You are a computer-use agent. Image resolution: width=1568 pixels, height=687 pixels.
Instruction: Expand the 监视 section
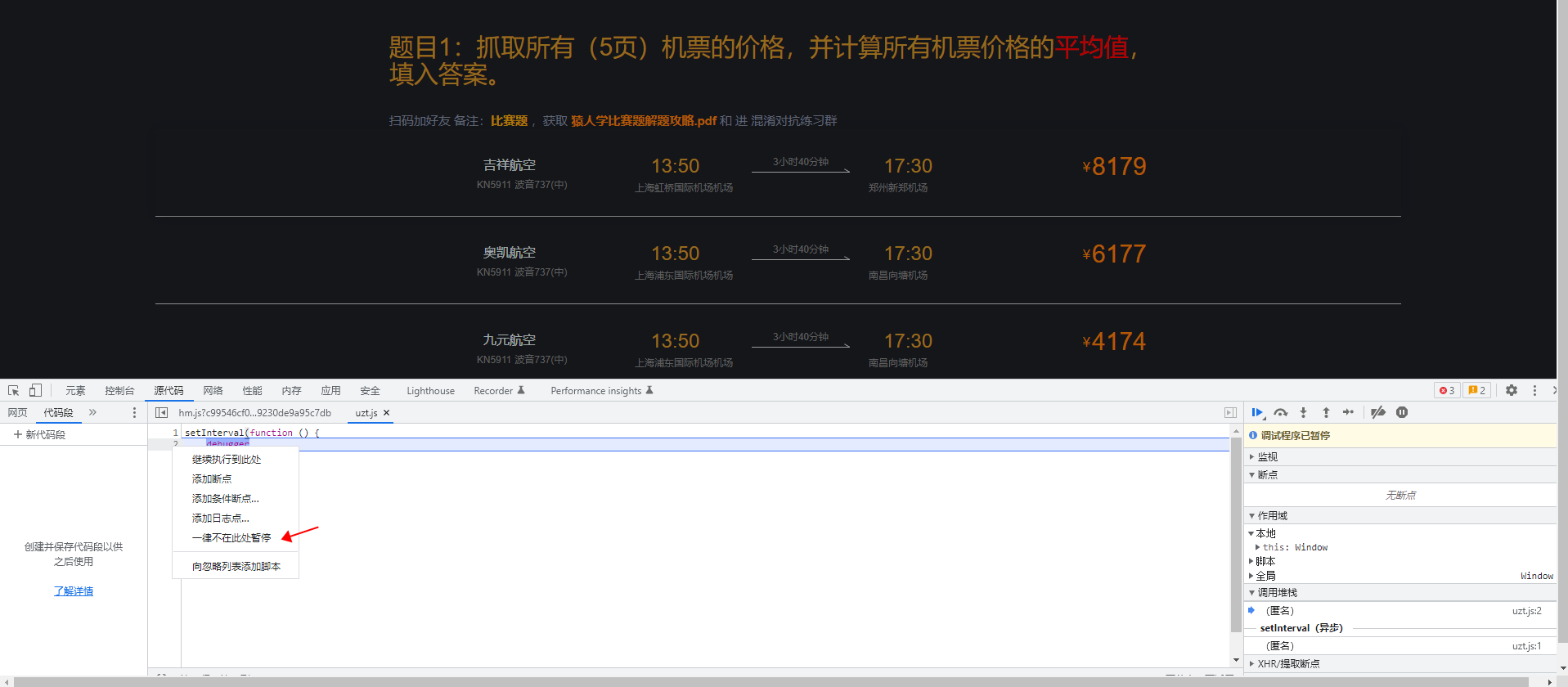coord(1400,457)
